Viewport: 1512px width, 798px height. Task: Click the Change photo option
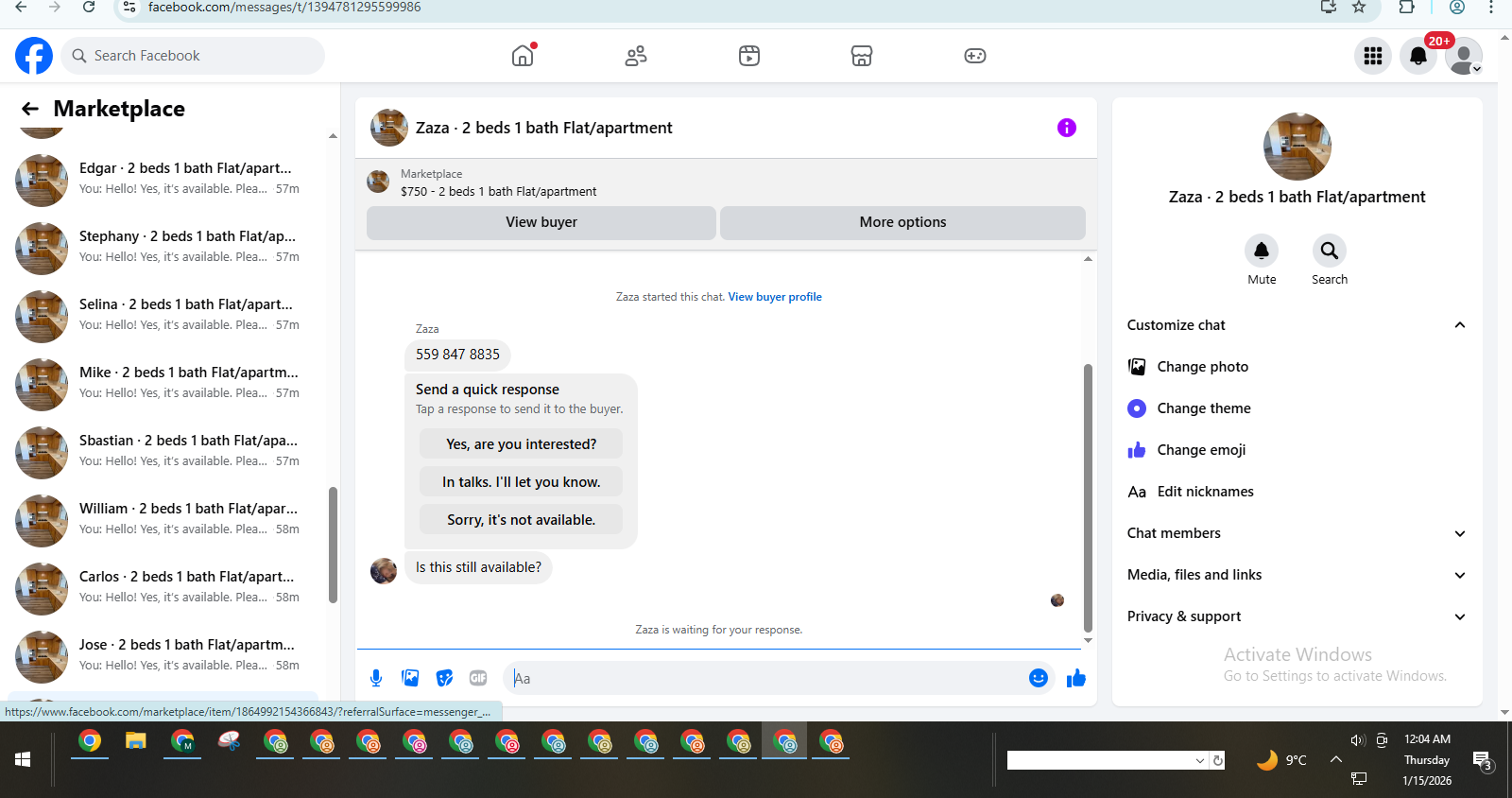1297,367
